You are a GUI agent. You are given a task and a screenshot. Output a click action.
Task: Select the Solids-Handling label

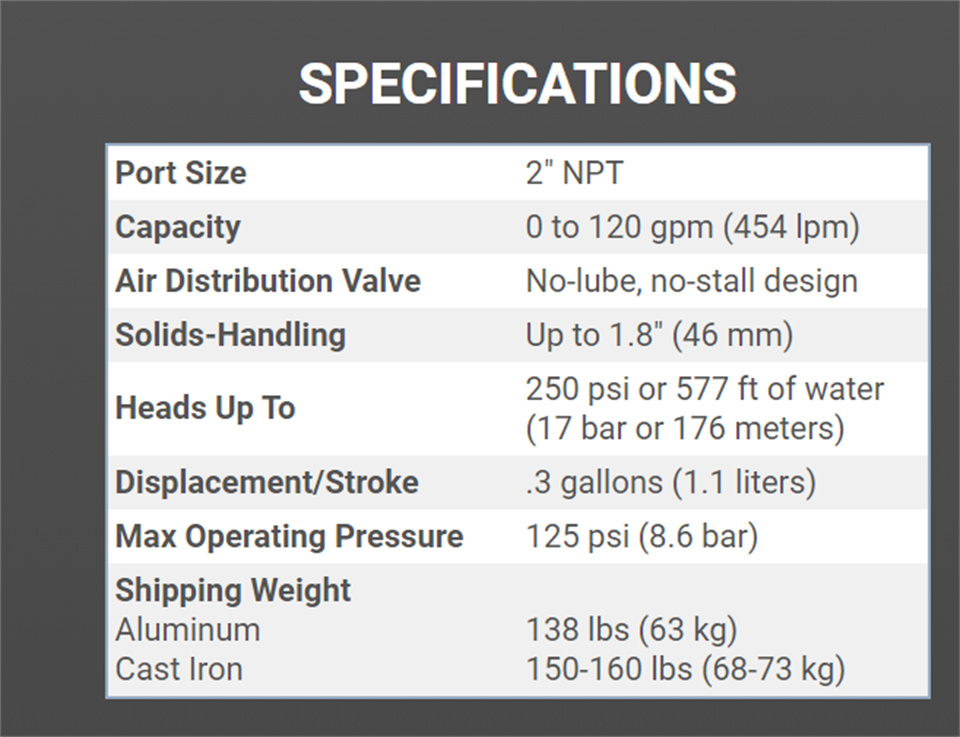(230, 335)
